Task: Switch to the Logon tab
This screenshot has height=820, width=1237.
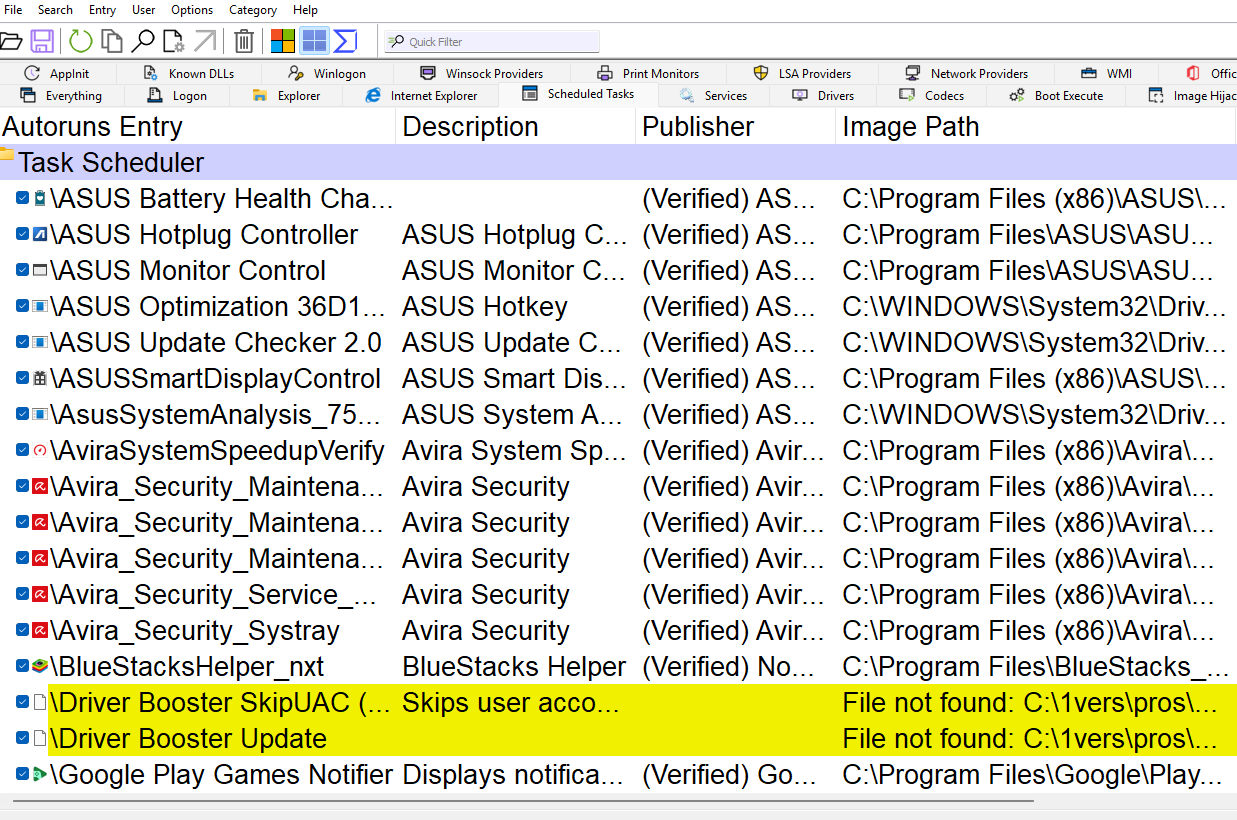Action: point(177,96)
